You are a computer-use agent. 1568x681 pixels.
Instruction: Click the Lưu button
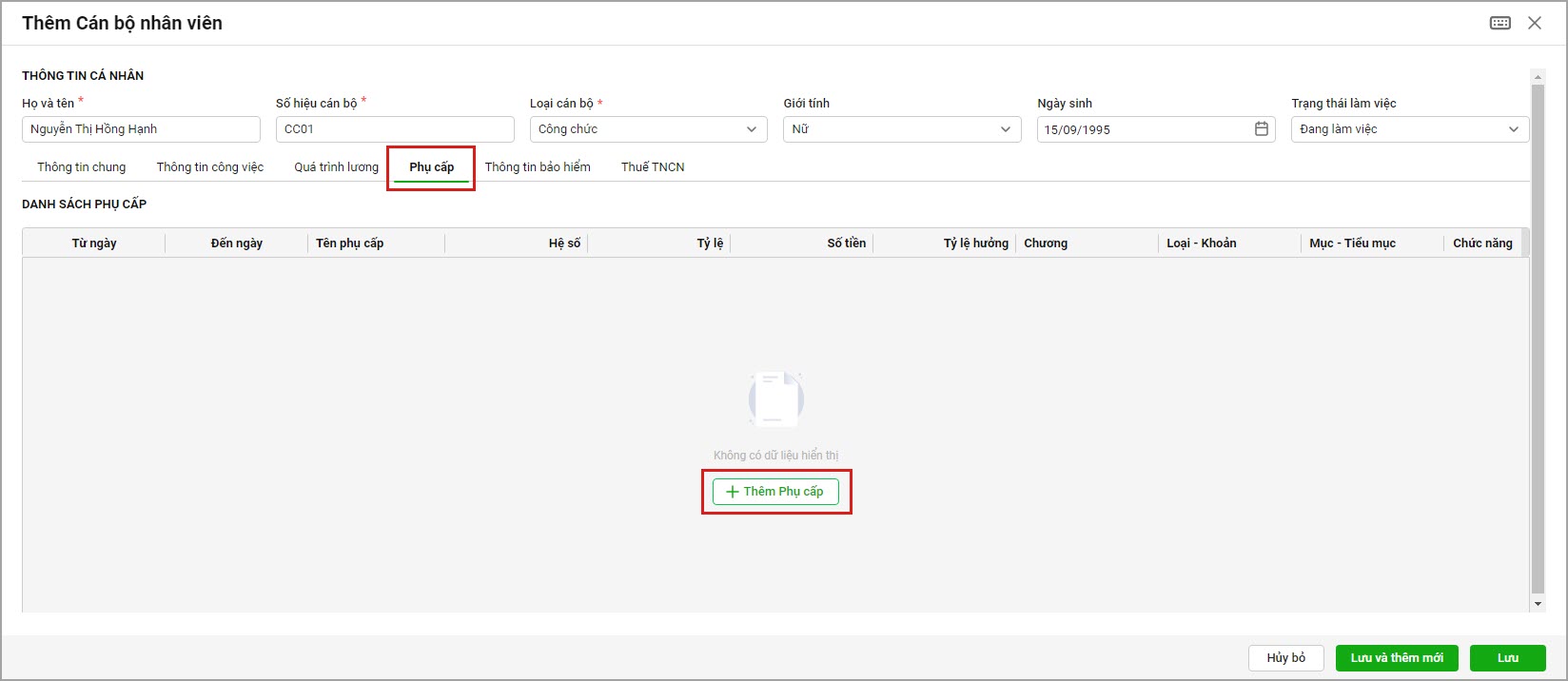1507,658
